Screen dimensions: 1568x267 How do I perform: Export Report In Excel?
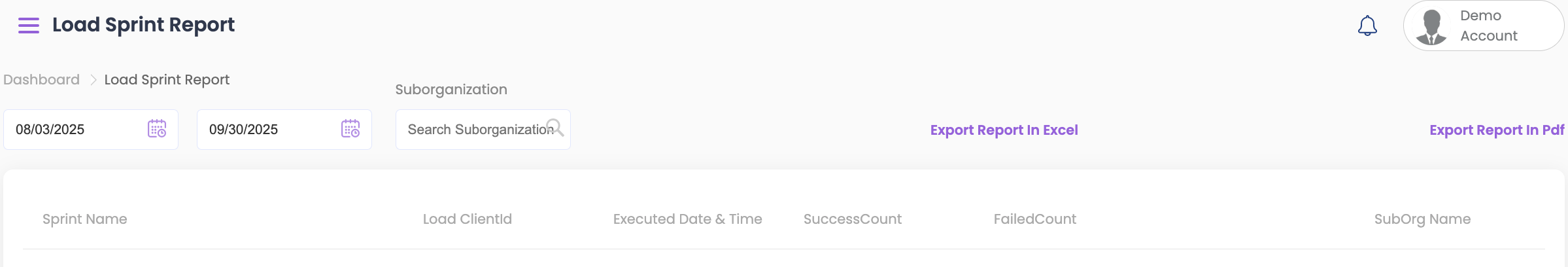(1004, 130)
